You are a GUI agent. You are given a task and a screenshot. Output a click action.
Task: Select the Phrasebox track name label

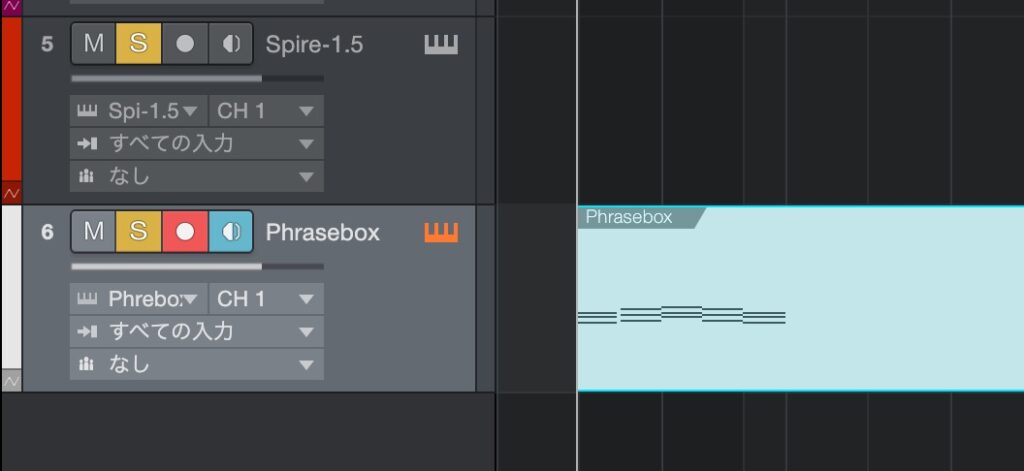tap(322, 232)
